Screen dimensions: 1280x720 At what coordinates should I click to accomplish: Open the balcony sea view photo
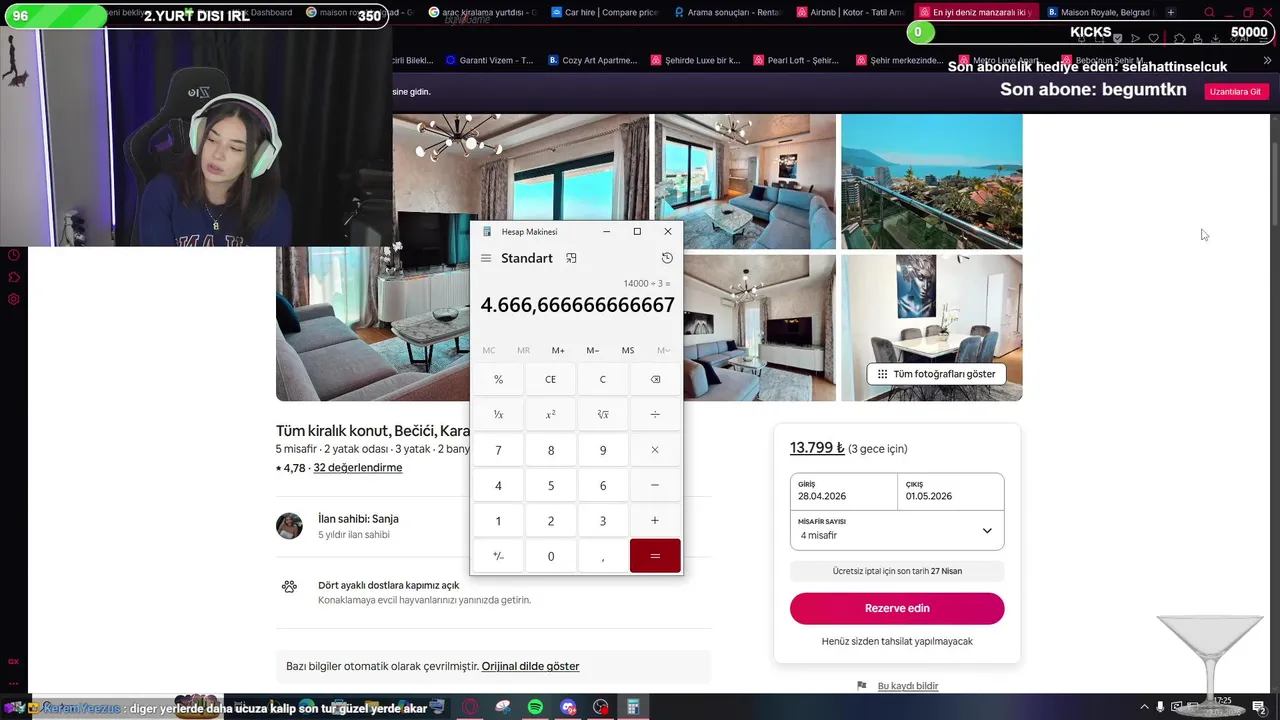point(931,181)
